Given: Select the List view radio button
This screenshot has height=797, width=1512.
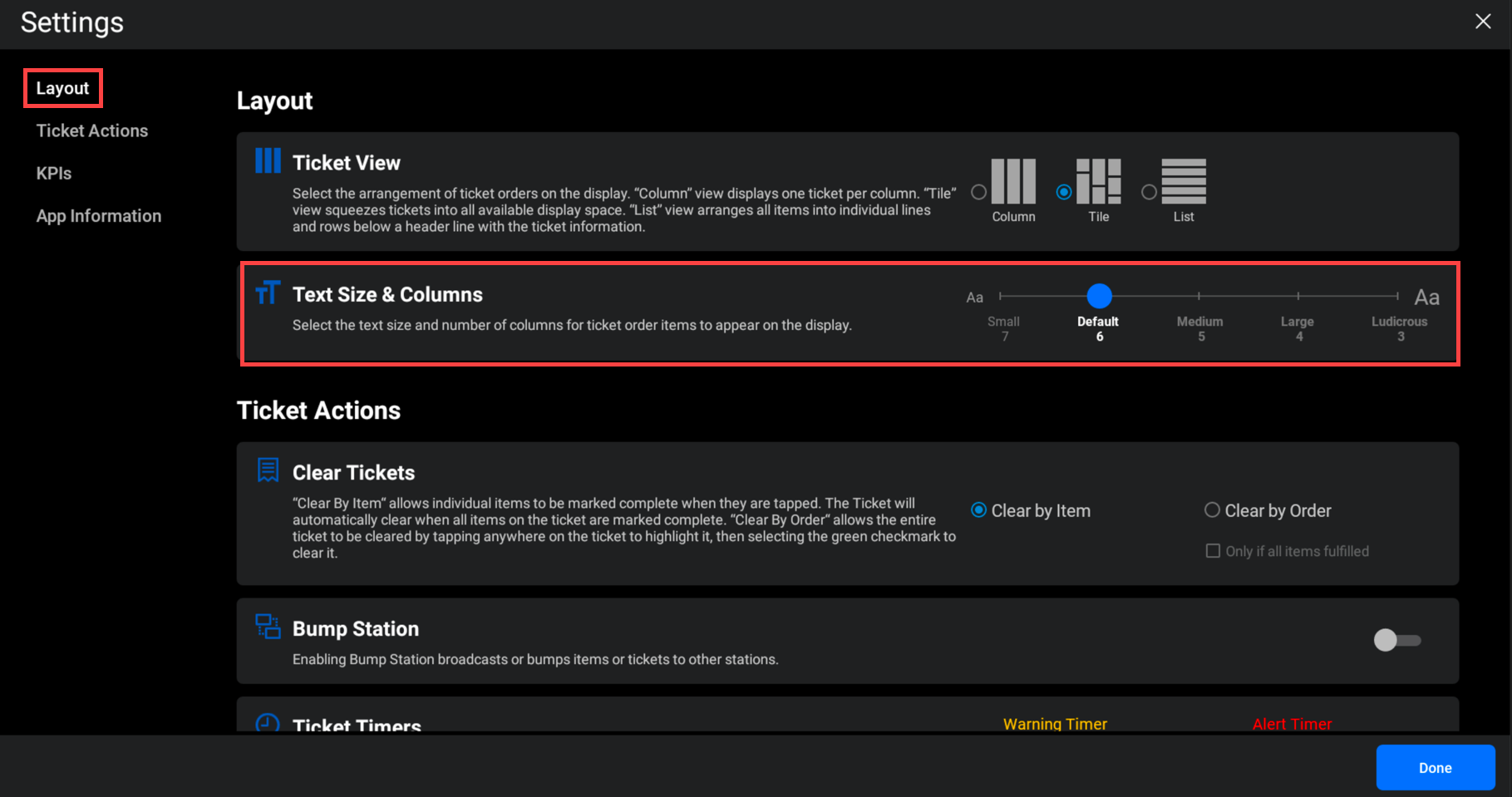Looking at the screenshot, I should [1149, 193].
